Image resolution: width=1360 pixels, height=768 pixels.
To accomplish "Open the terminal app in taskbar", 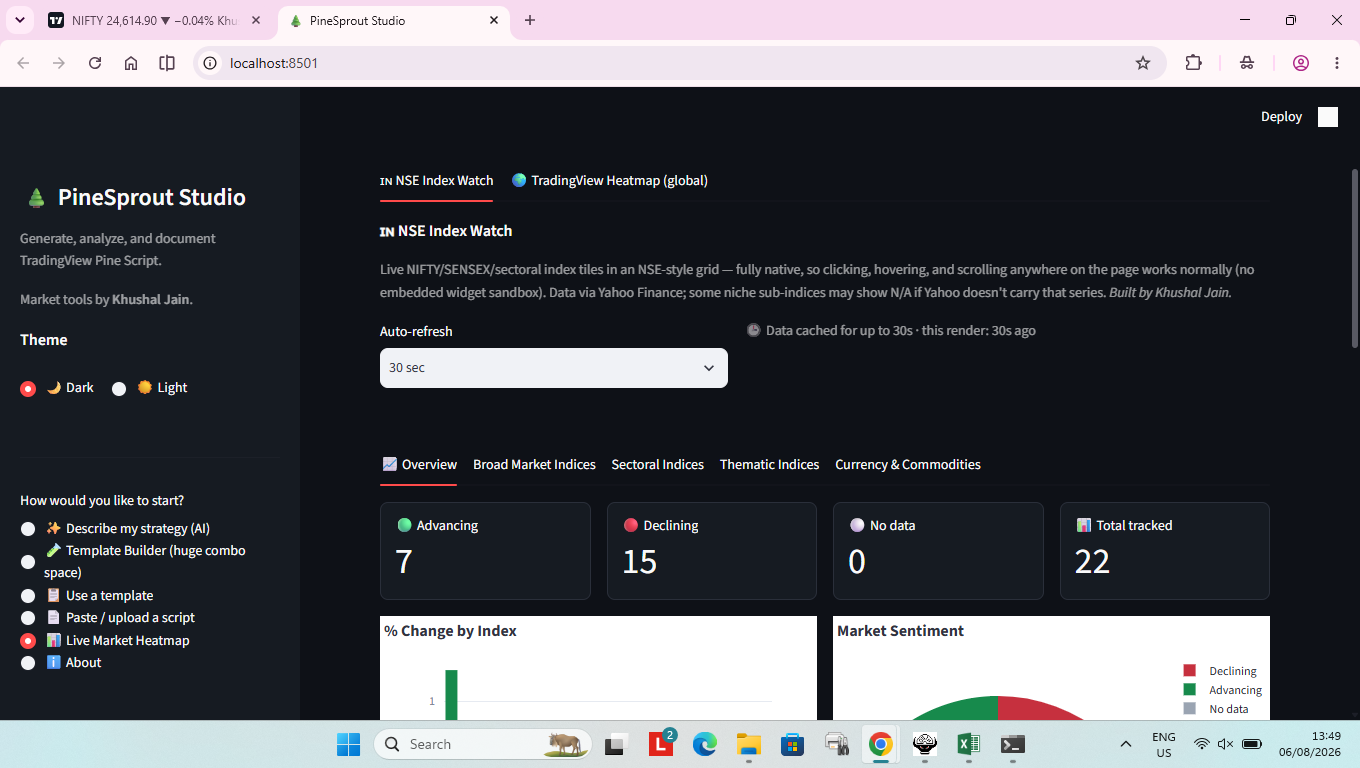I will pyautogui.click(x=1013, y=744).
